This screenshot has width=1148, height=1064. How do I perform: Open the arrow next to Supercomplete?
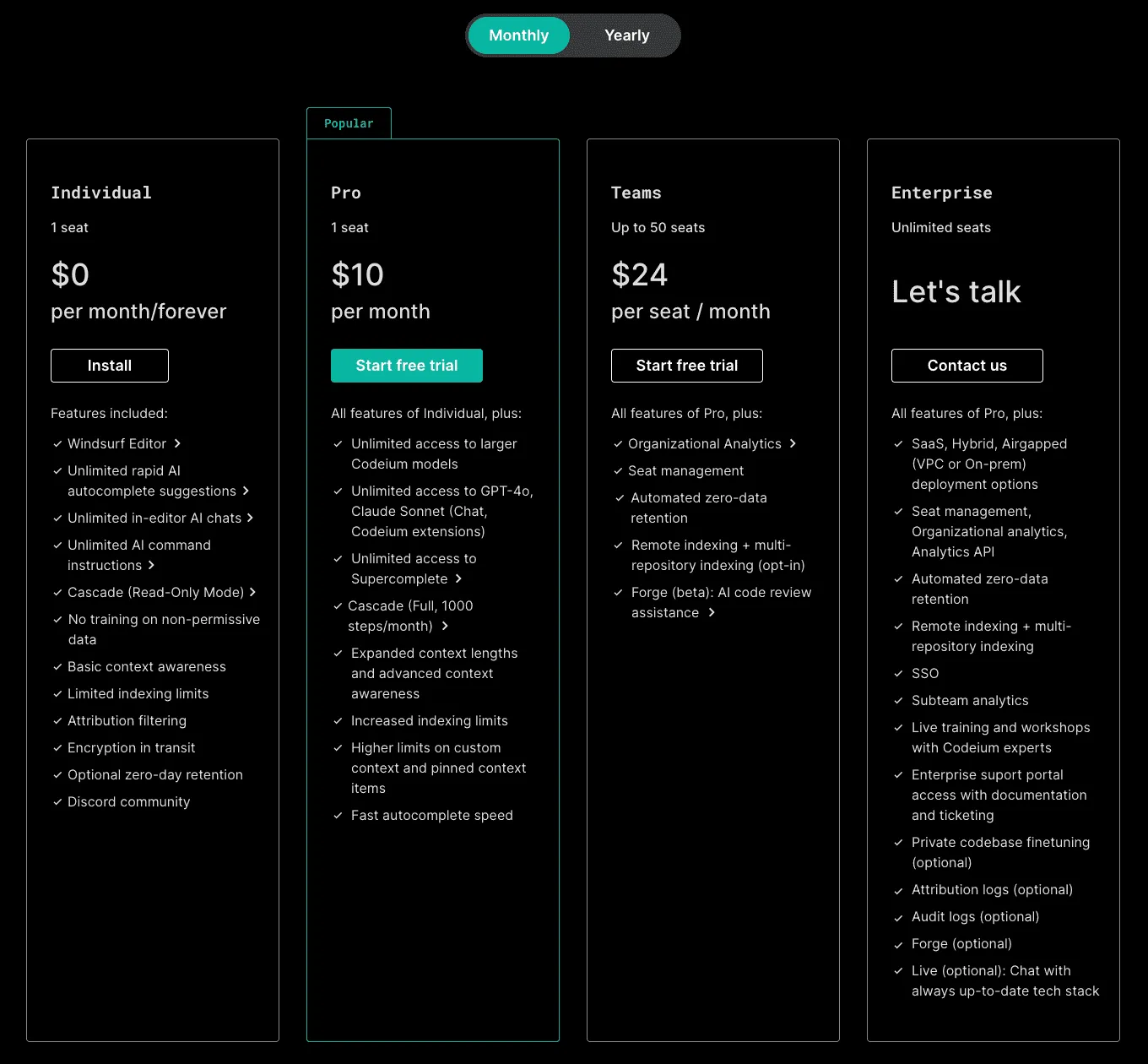[x=458, y=578]
